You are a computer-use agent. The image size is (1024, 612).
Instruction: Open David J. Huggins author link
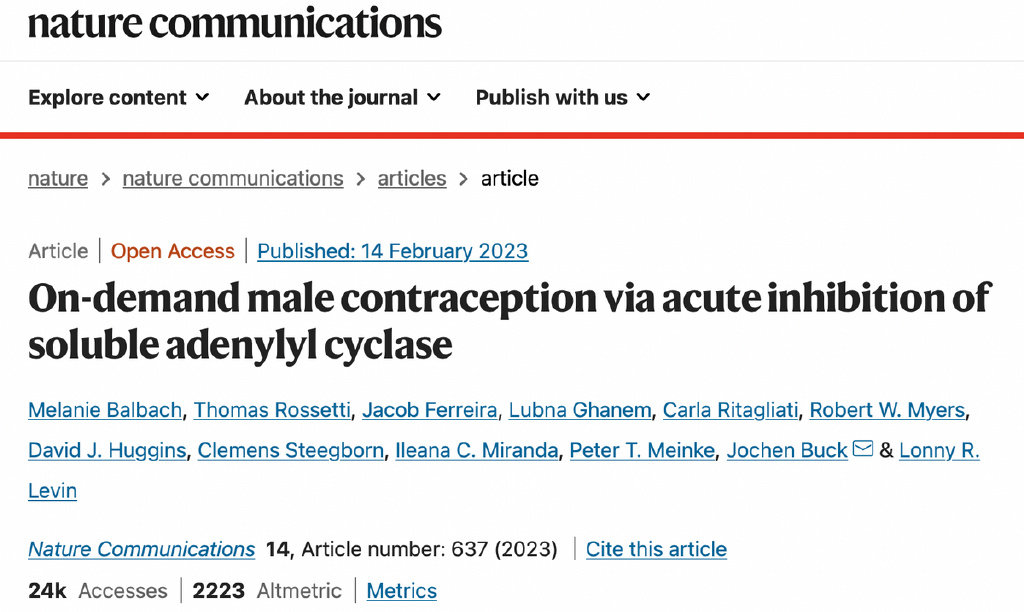pos(107,450)
